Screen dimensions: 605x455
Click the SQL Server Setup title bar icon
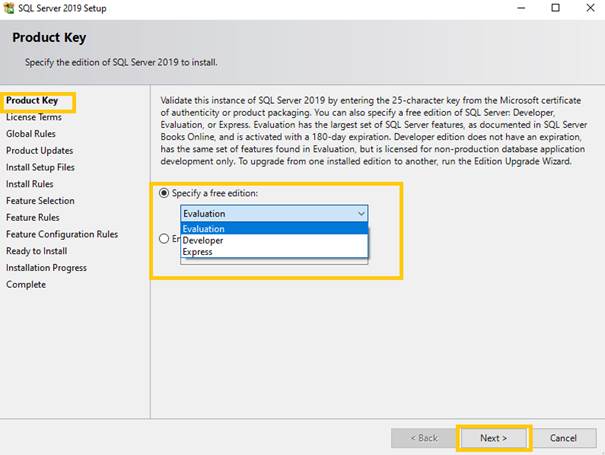pos(10,8)
